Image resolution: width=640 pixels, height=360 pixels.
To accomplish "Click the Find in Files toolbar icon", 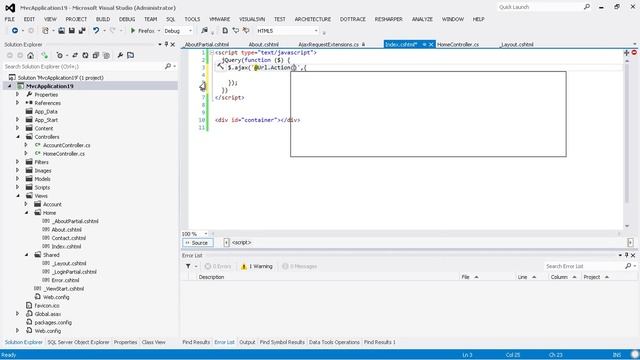I will pyautogui.click(x=204, y=31).
